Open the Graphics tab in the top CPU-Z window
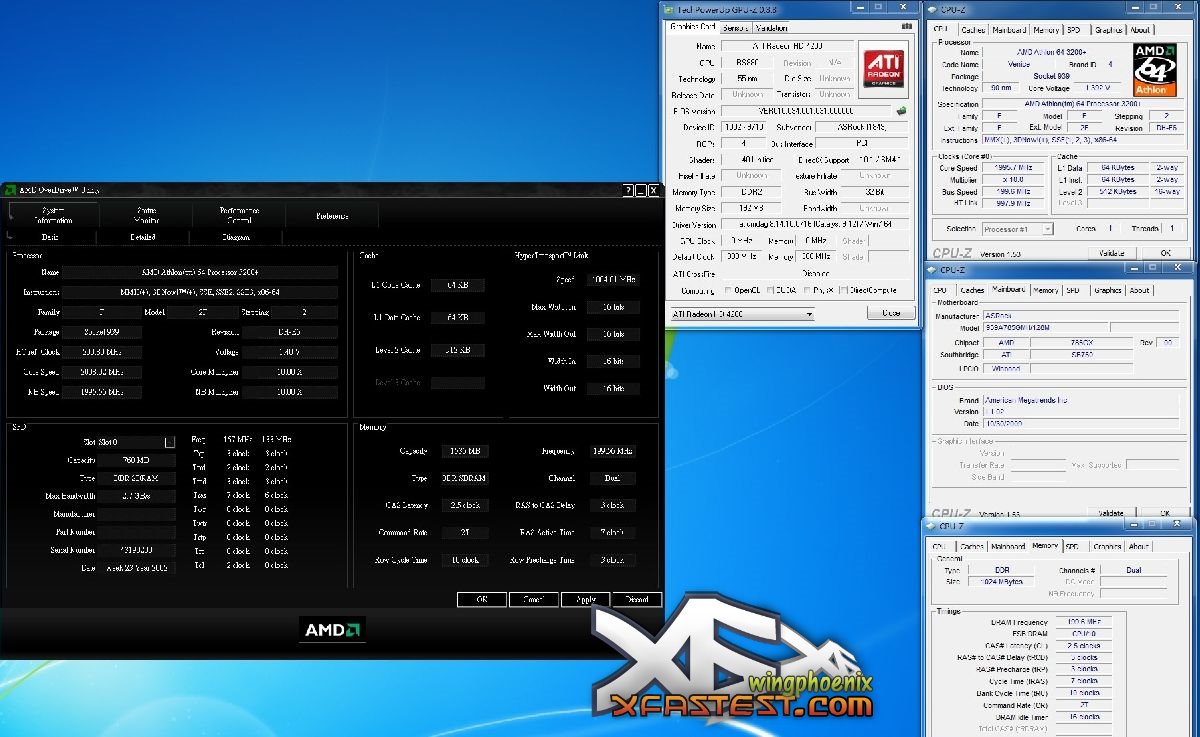Viewport: 1200px width, 737px height. coord(1108,30)
